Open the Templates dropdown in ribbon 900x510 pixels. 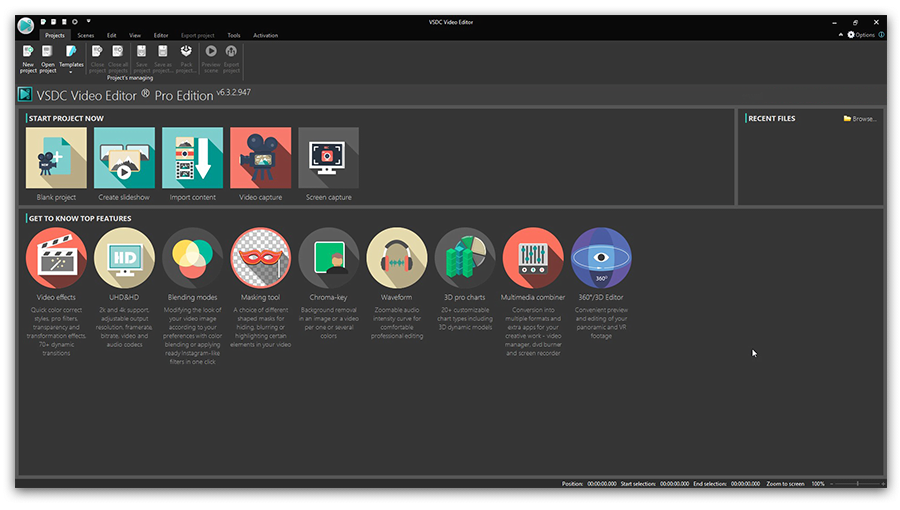(71, 59)
